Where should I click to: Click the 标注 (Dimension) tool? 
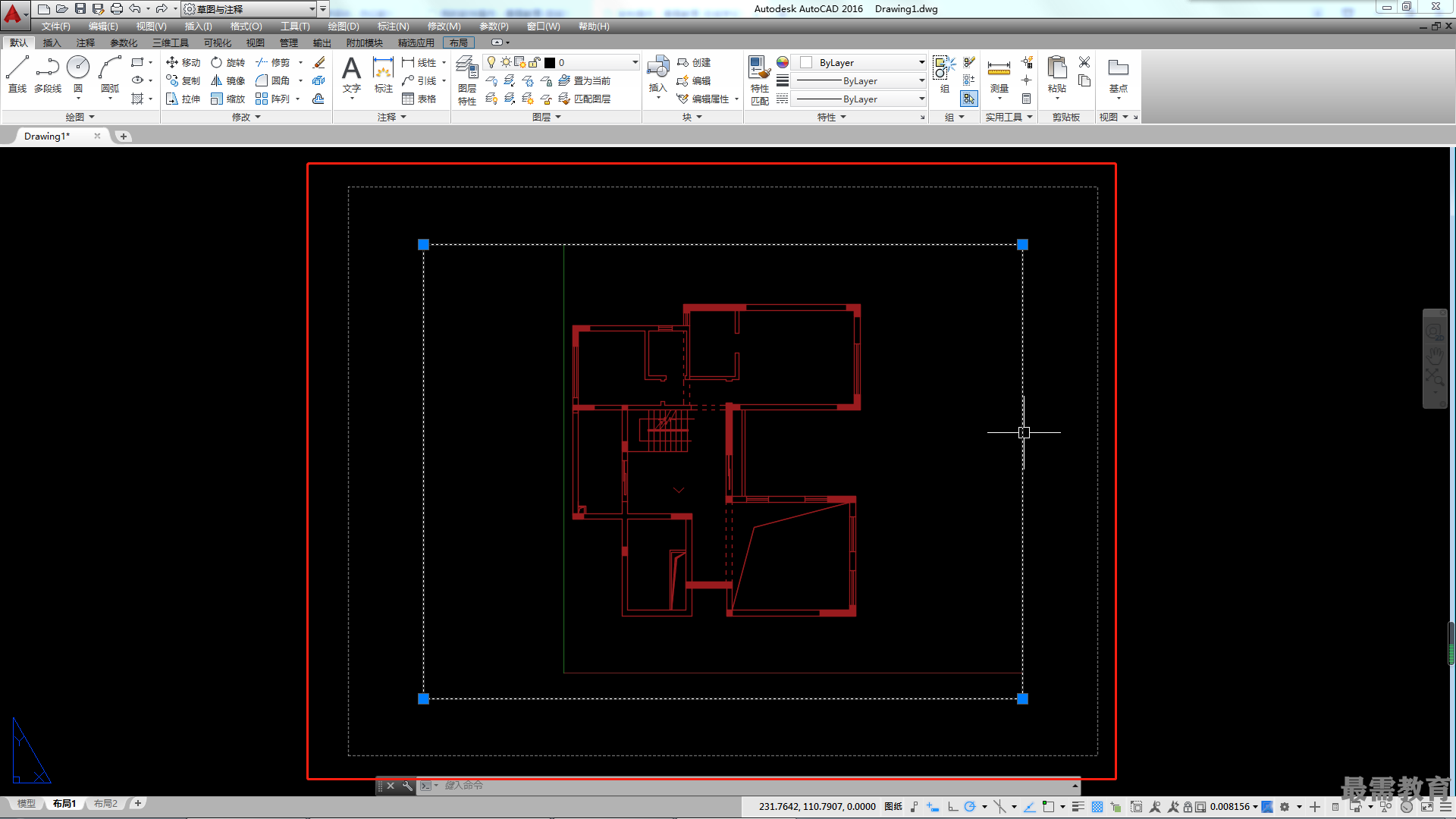click(383, 74)
